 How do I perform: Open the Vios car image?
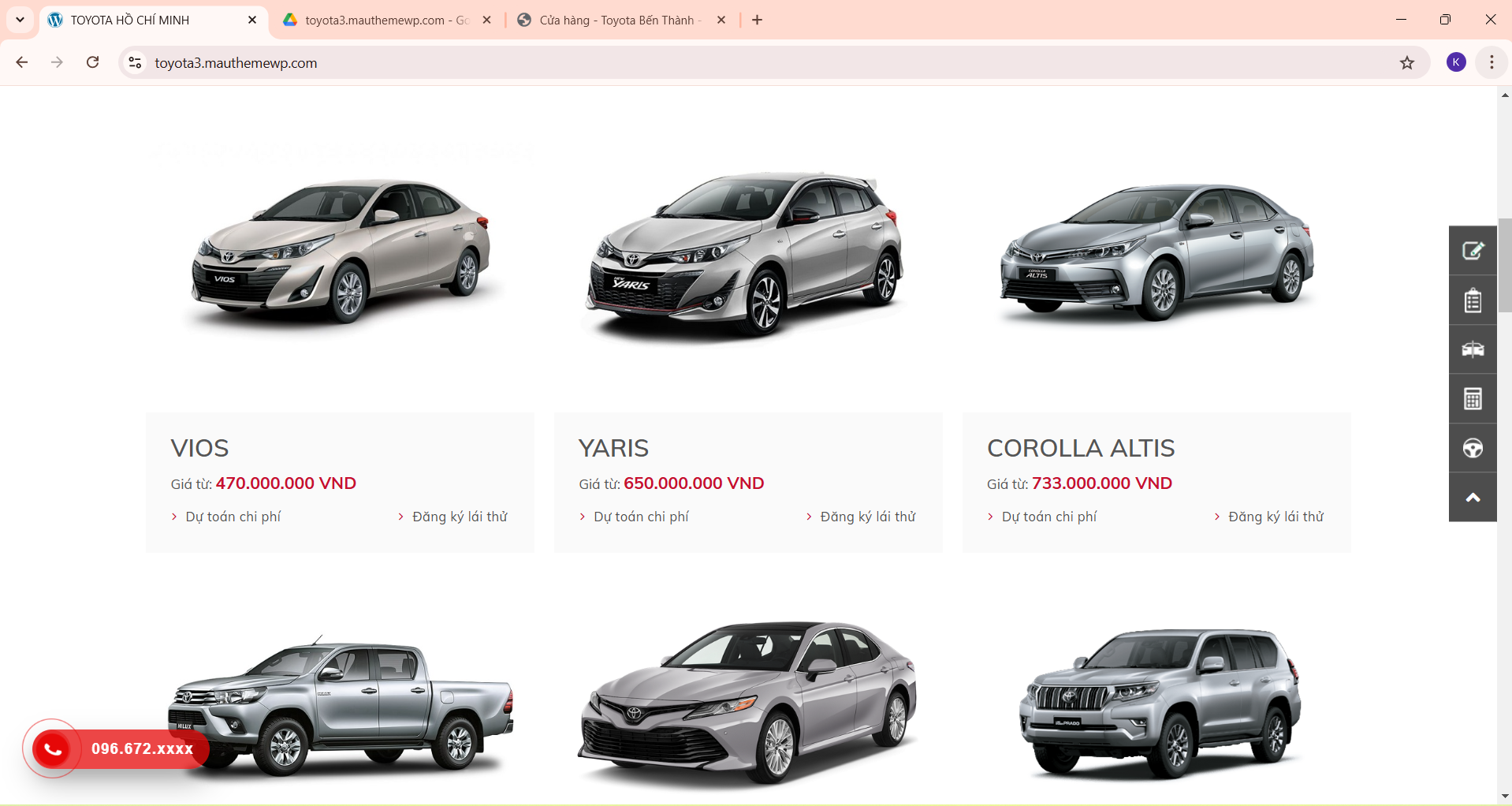[x=340, y=251]
